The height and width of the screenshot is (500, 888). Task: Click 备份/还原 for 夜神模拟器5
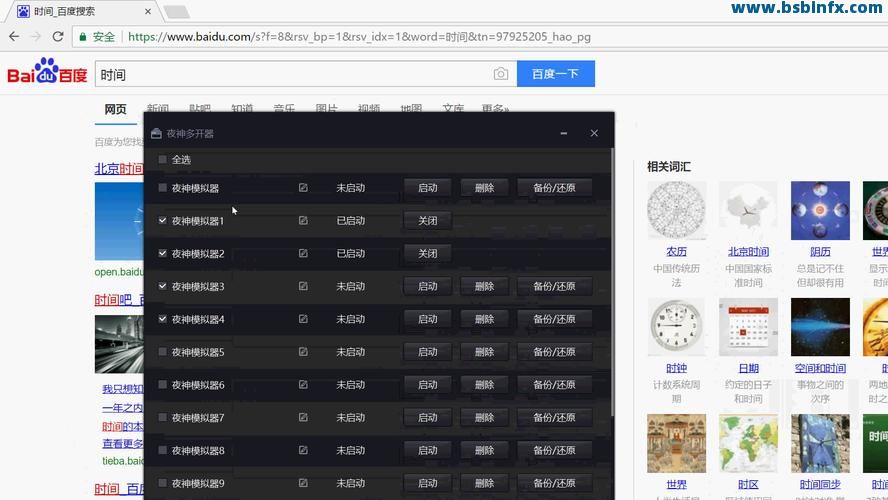coord(554,352)
